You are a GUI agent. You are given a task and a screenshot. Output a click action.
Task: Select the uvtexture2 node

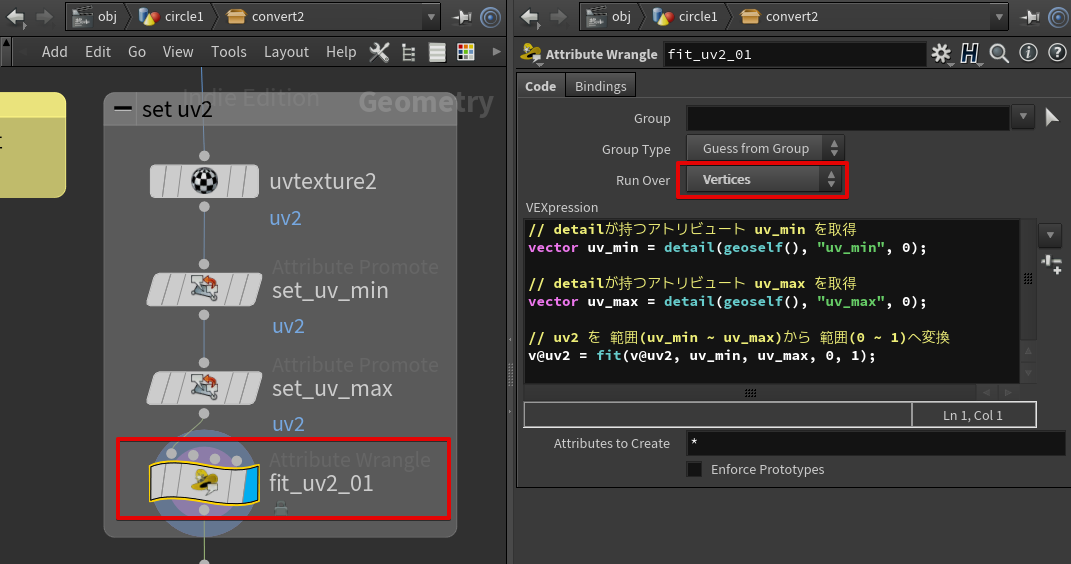coord(204,181)
